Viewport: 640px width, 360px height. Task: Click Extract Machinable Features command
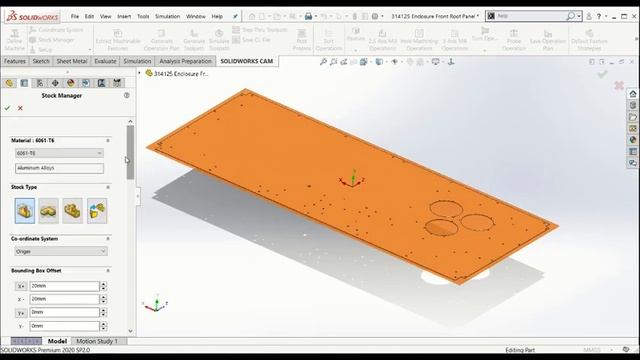118,40
